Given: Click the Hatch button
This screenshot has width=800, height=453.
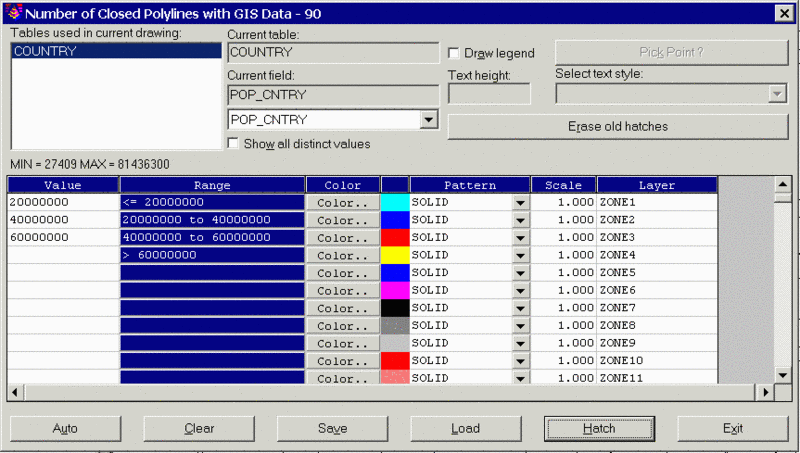Looking at the screenshot, I should tap(599, 429).
